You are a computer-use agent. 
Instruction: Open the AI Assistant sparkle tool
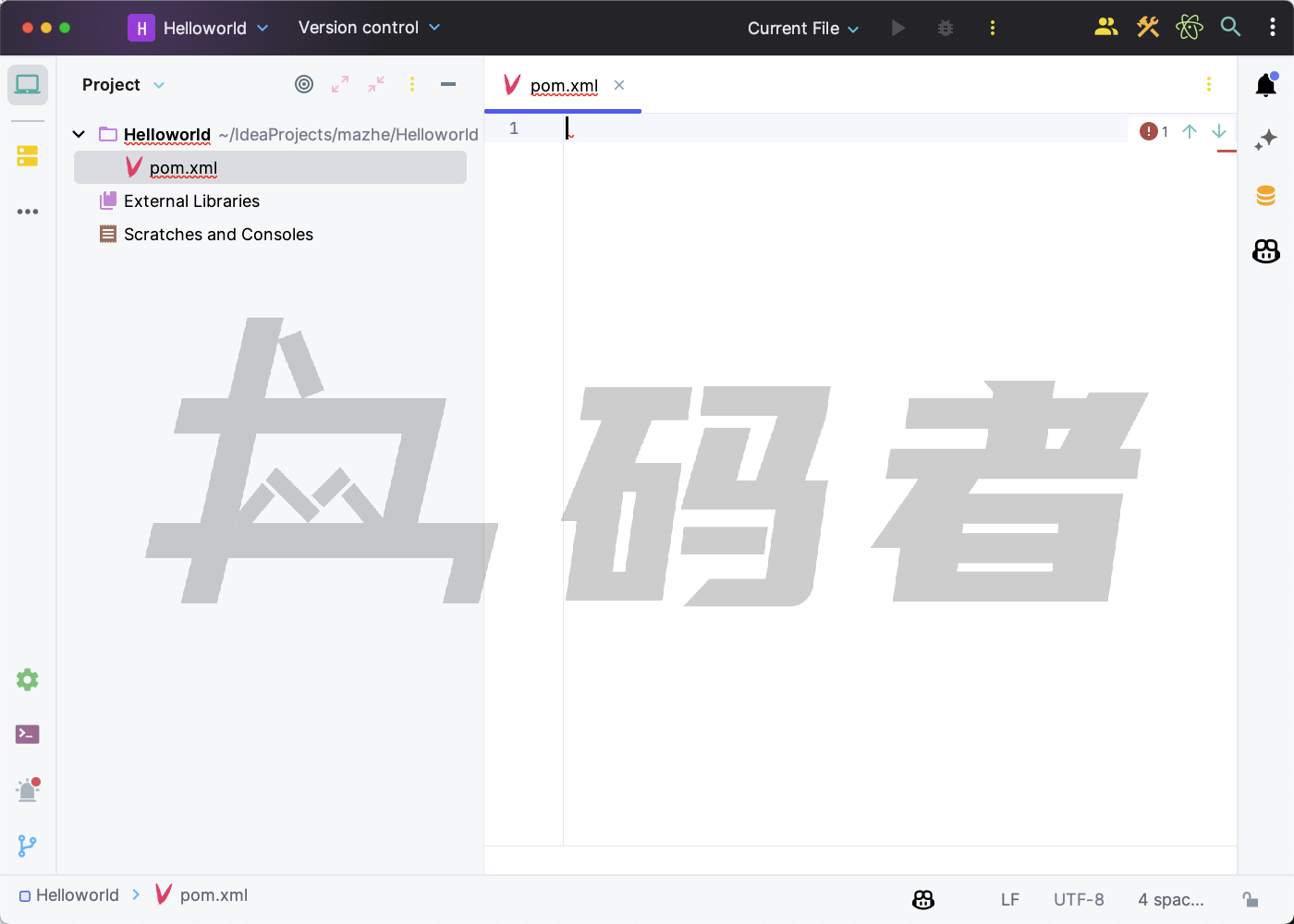coord(1265,140)
